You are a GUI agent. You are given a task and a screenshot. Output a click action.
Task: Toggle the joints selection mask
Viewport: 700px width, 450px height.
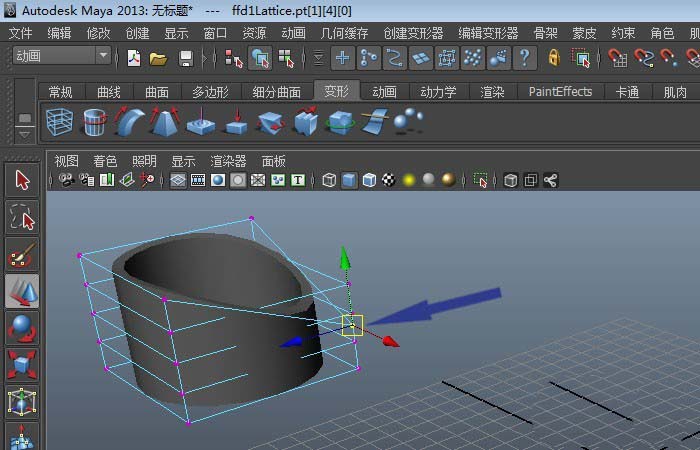click(369, 58)
